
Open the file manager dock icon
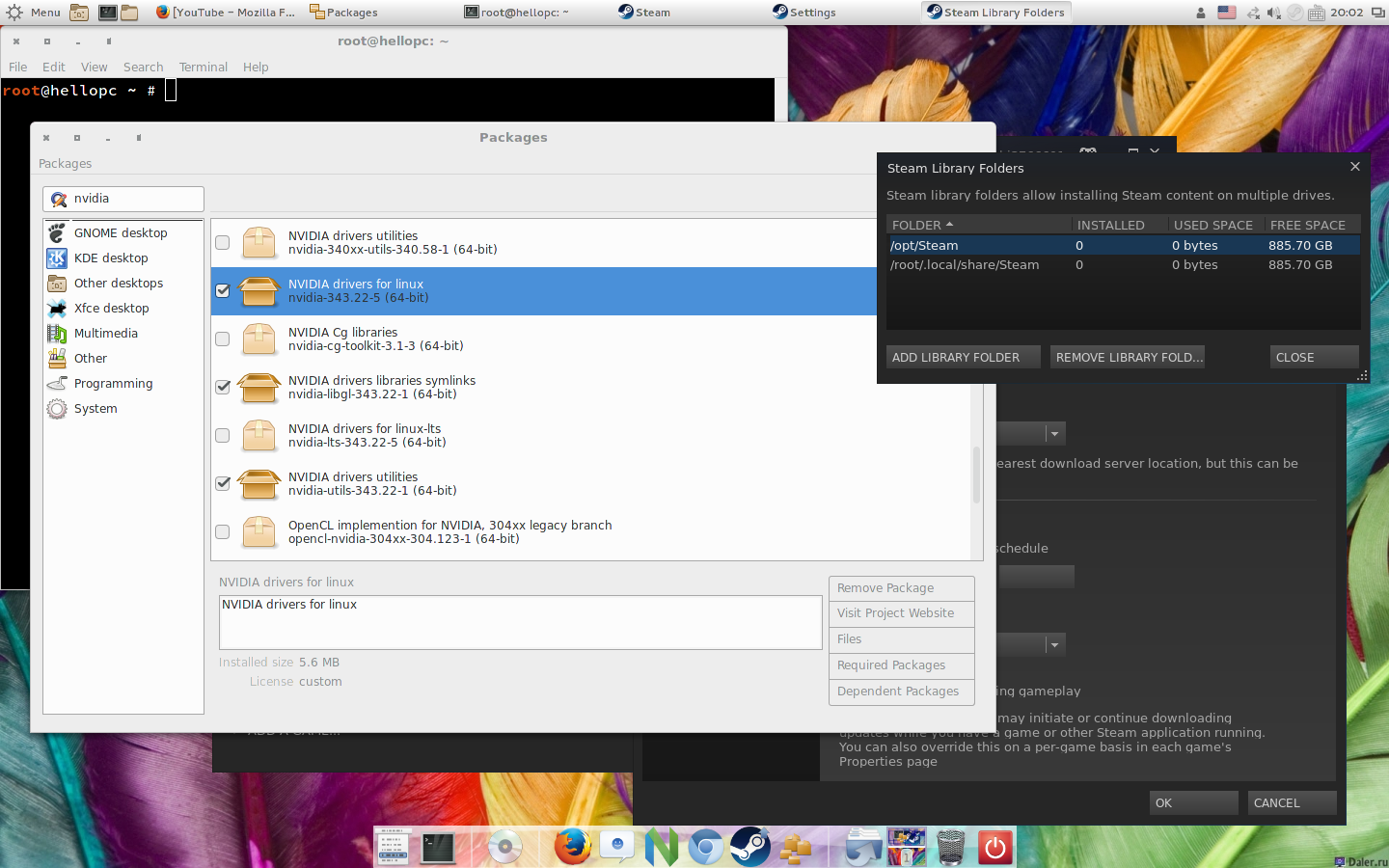[863, 847]
